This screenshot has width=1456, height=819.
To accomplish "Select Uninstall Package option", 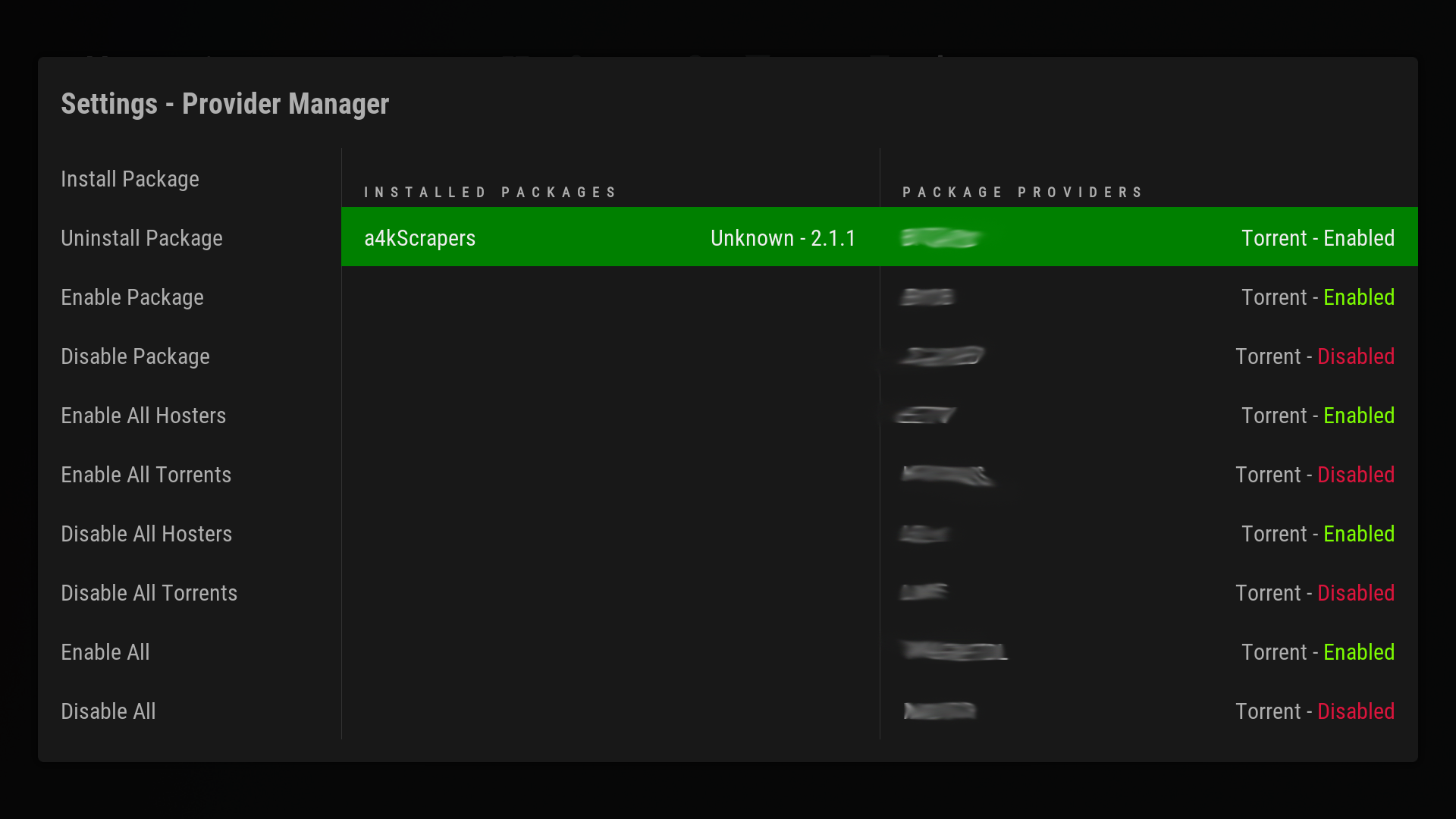I will [142, 238].
